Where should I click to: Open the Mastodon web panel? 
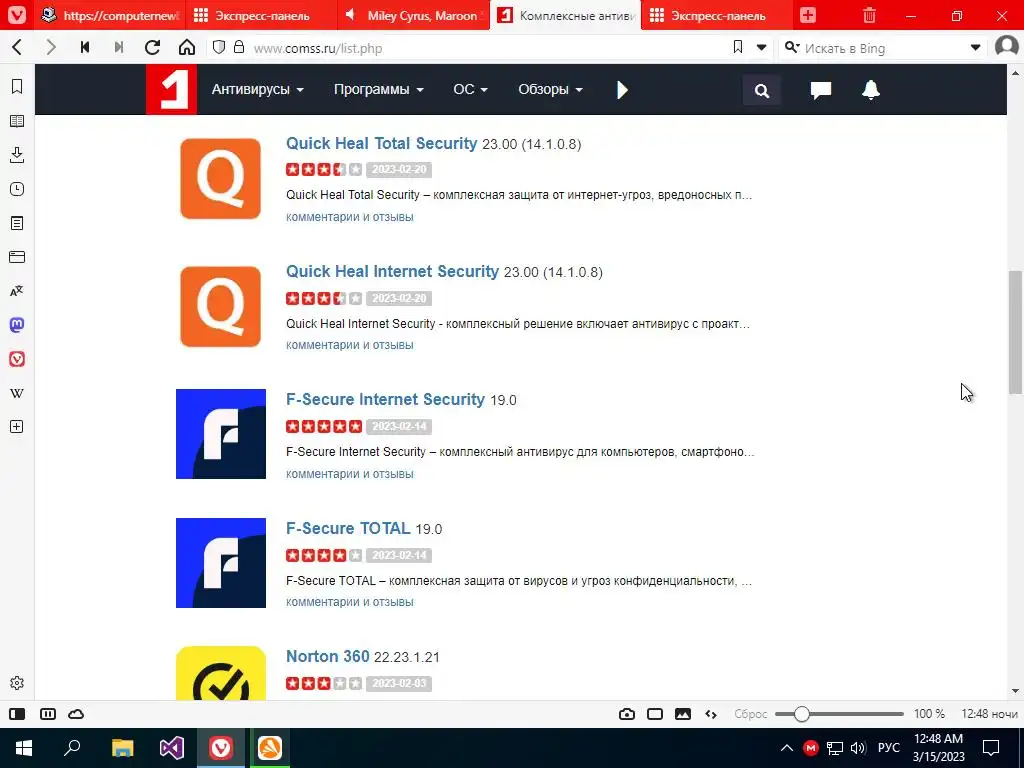[17, 325]
